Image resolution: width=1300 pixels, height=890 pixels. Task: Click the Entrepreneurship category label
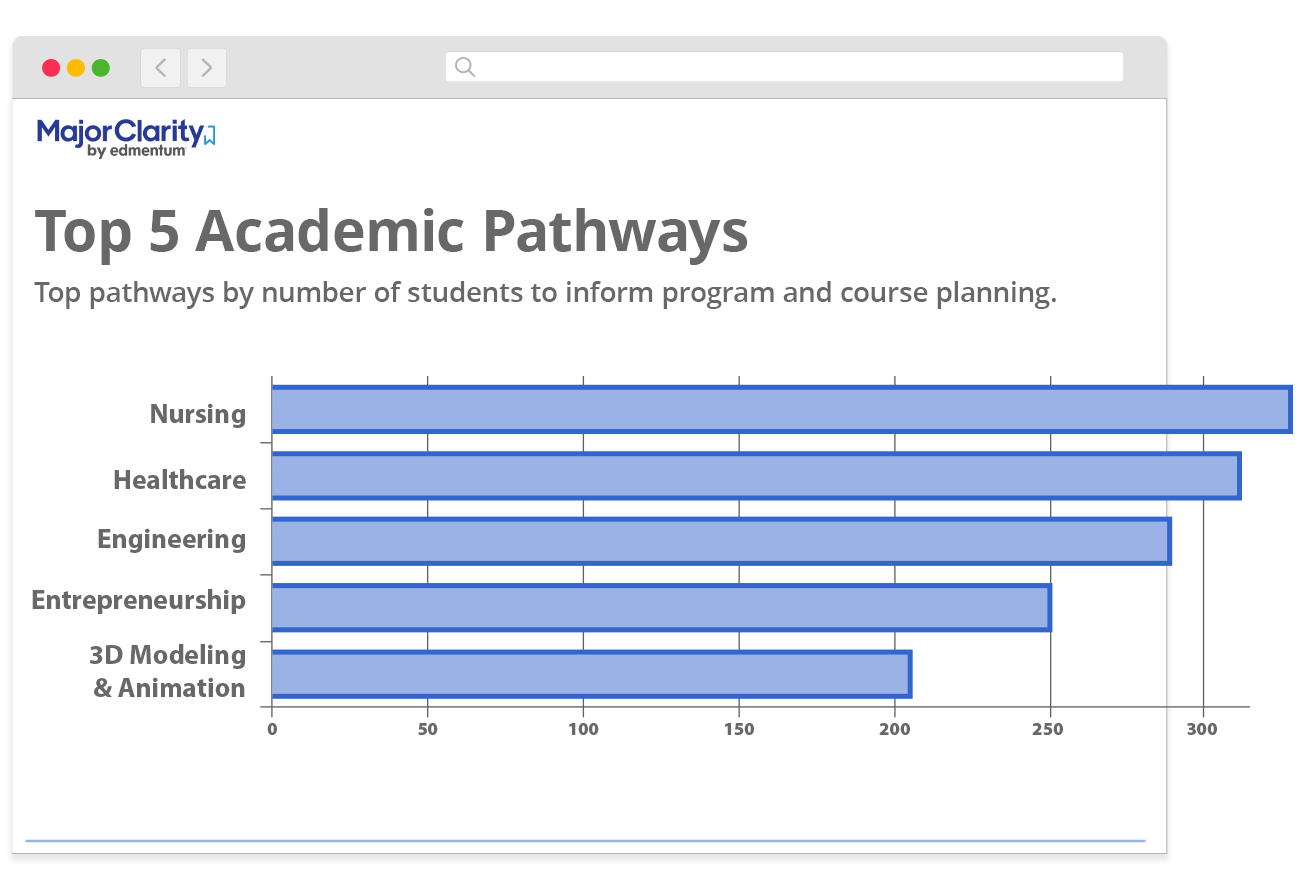(x=139, y=600)
